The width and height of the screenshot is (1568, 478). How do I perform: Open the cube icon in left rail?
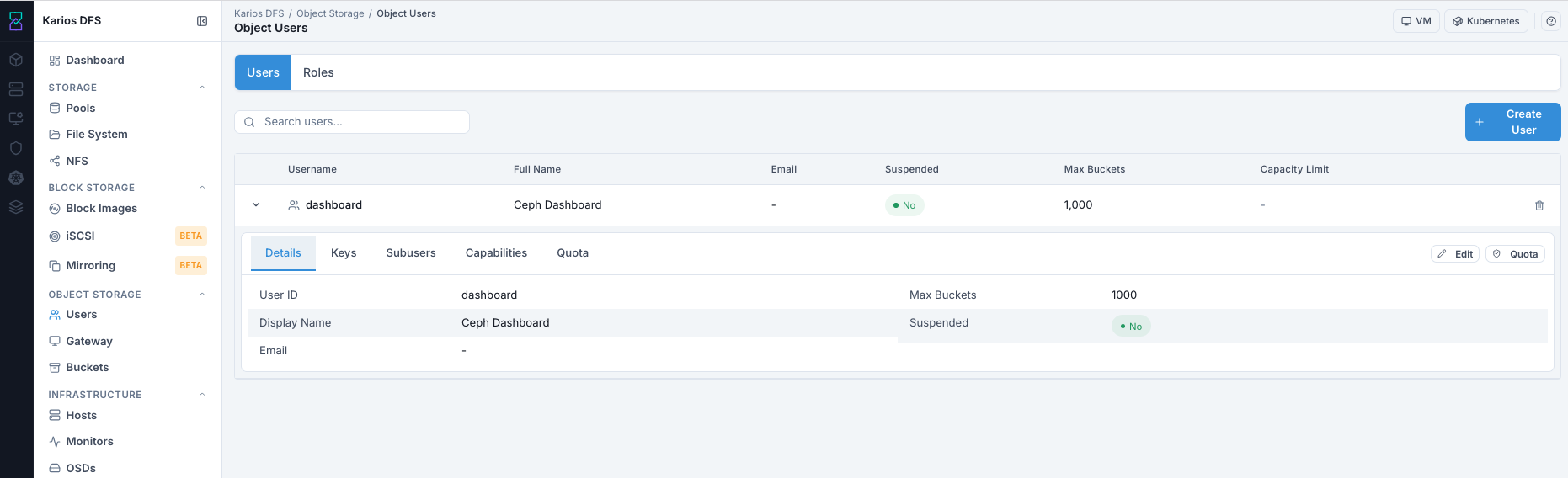tap(16, 60)
